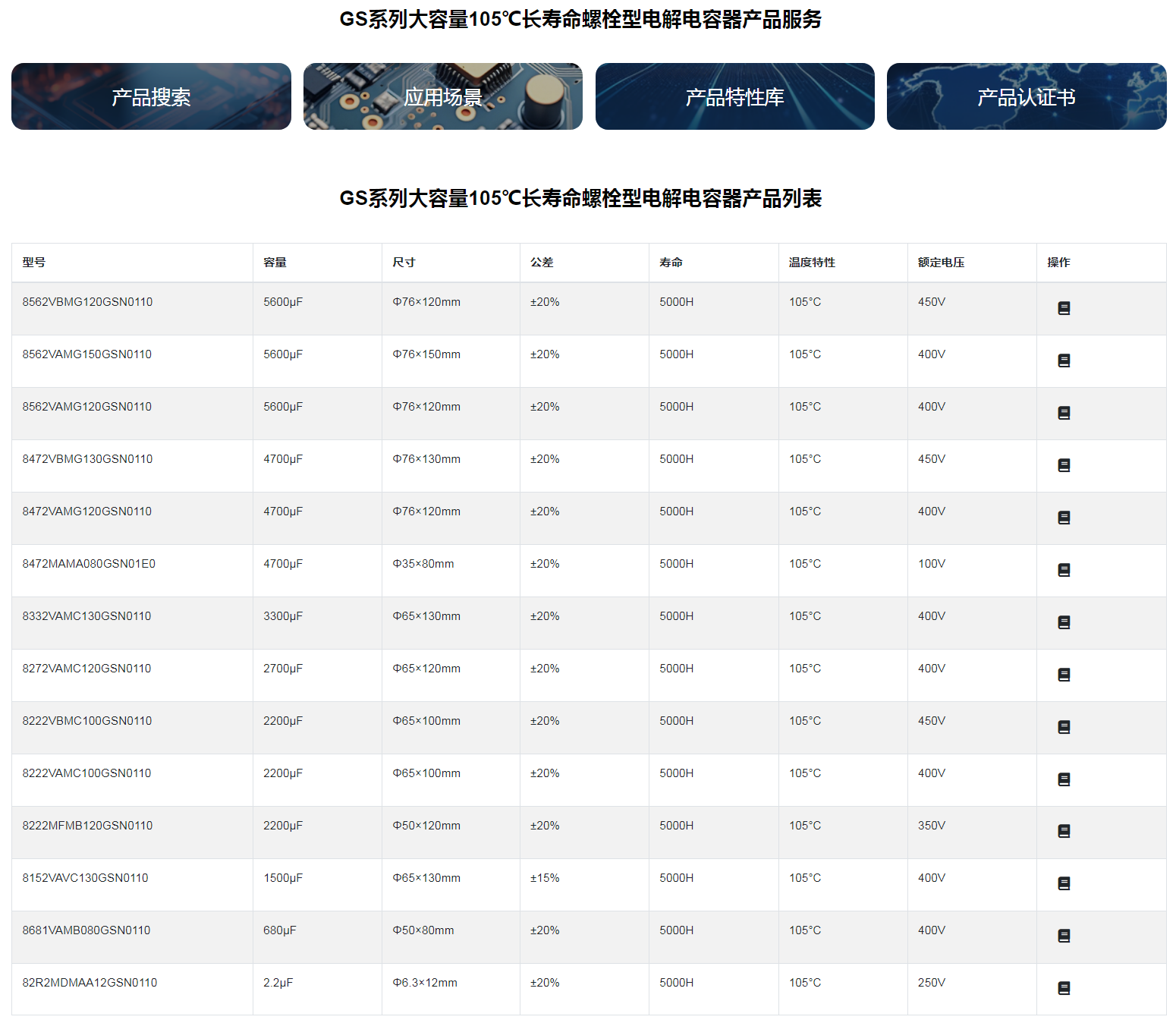This screenshot has width=1176, height=1023.
Task: Open datasheet icon for 8562VBMG120GSN0110
Action: point(1064,308)
